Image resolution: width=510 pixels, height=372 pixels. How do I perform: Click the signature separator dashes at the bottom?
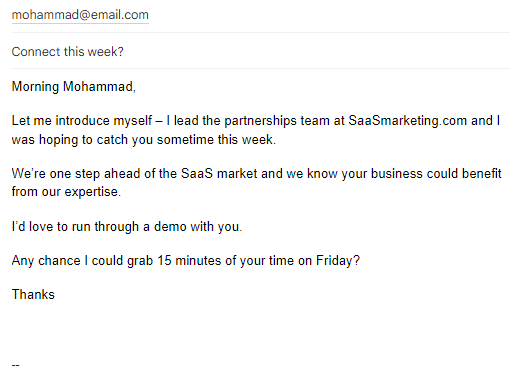[15, 365]
